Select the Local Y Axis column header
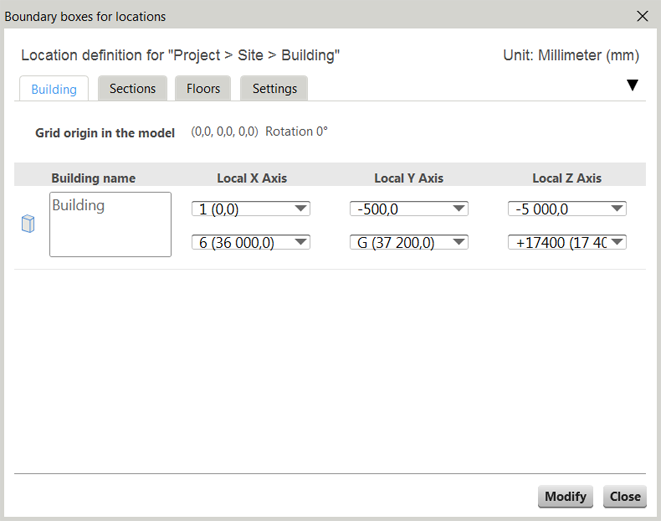 [409, 178]
